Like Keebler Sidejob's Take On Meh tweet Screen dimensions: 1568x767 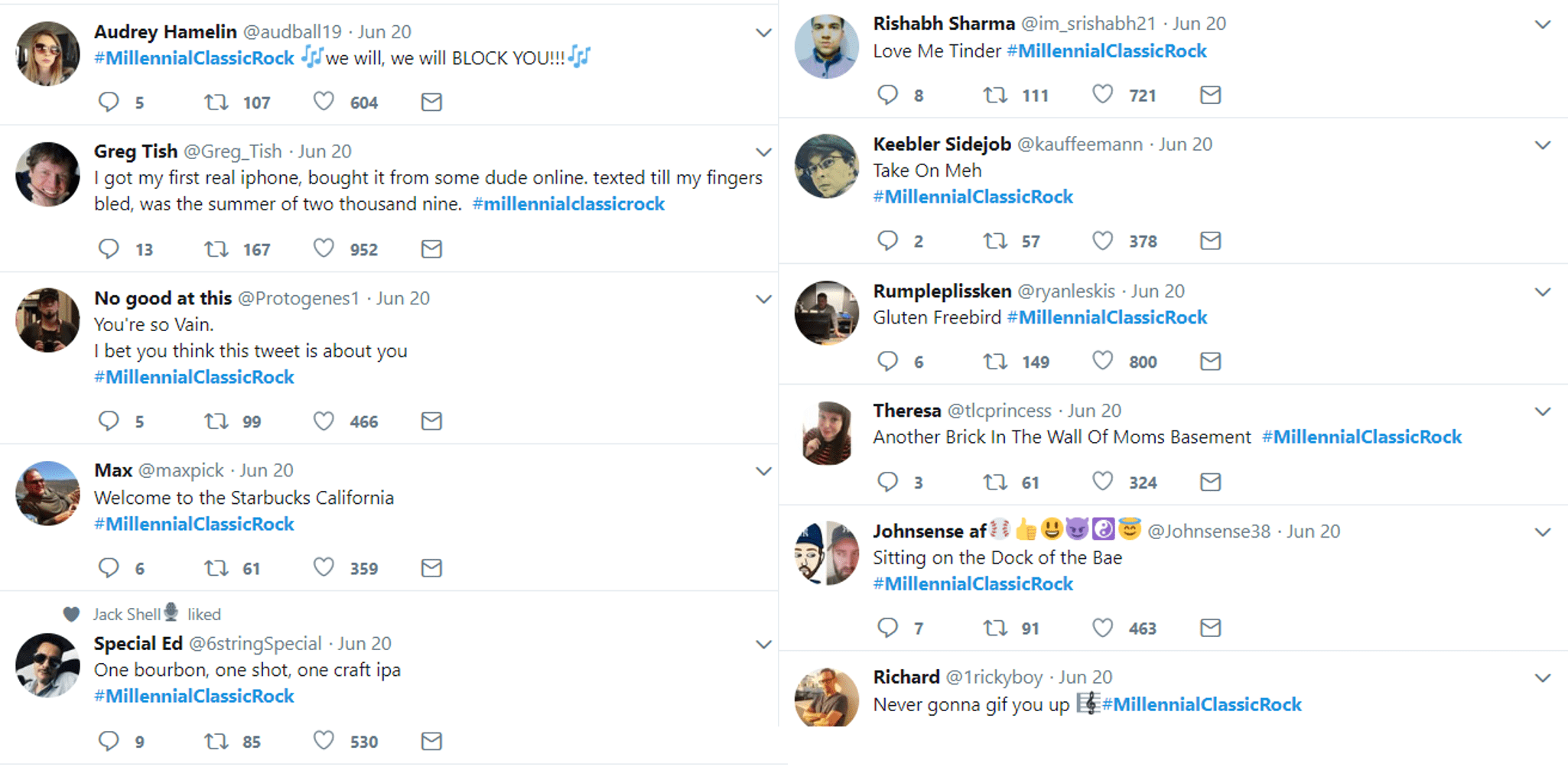(1102, 241)
